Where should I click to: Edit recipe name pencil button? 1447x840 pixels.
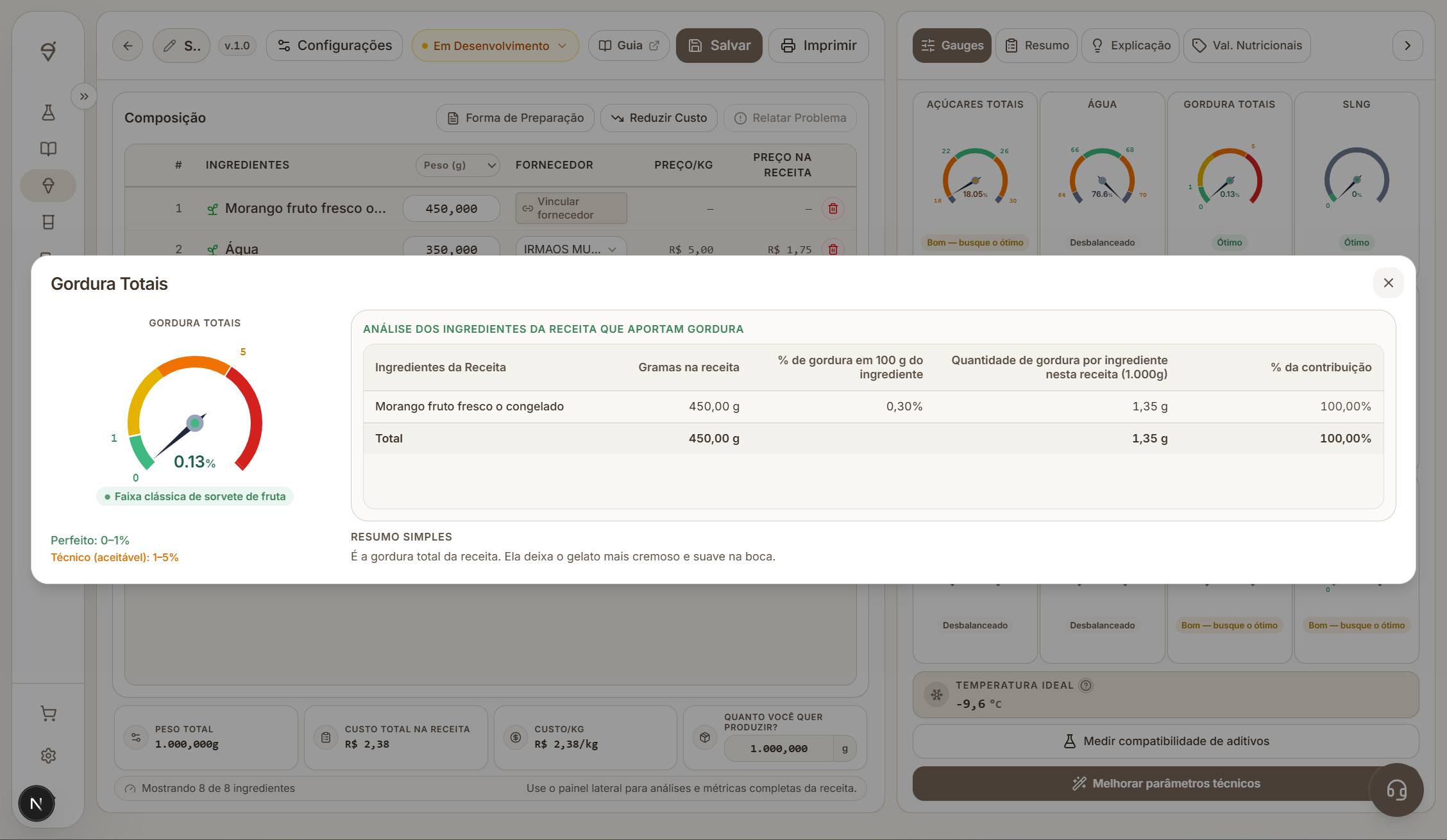click(182, 46)
